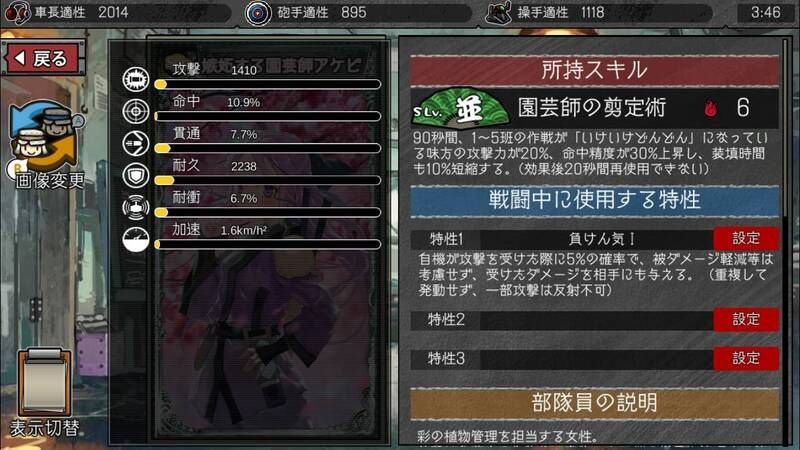Click the skill level 並 fan badge
This screenshot has height=450, width=800.
tap(460, 109)
